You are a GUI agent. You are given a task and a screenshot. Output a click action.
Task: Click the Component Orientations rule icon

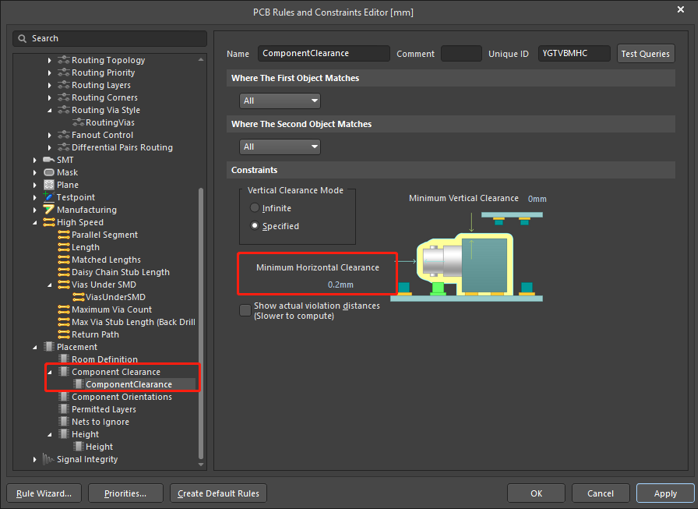tap(64, 397)
